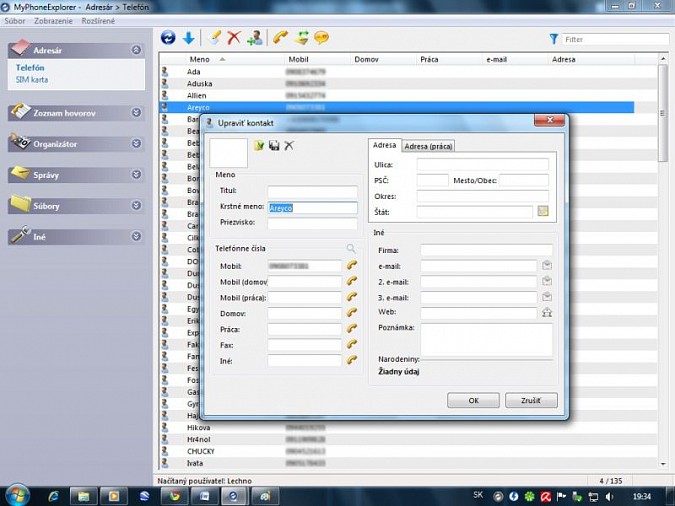Screen dimensions: 675x506
Task: Click the Filter search field
Action: coord(615,40)
